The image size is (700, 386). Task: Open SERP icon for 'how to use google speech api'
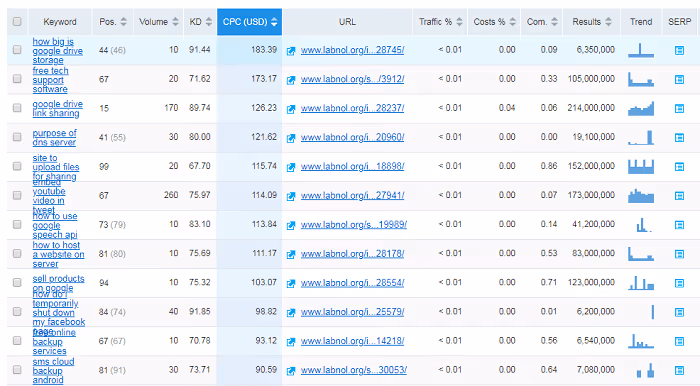tap(679, 225)
